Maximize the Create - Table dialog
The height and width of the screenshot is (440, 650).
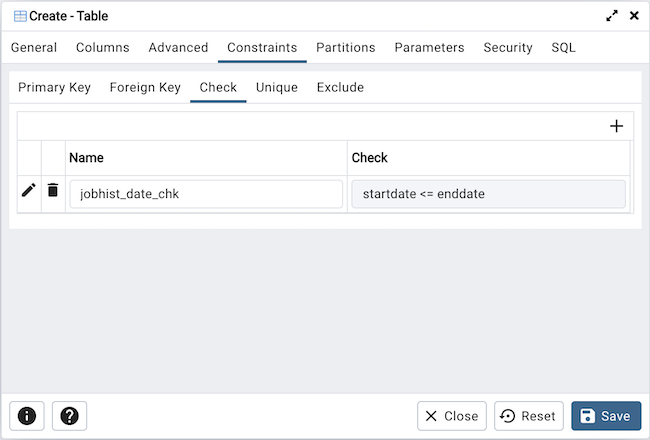[612, 16]
